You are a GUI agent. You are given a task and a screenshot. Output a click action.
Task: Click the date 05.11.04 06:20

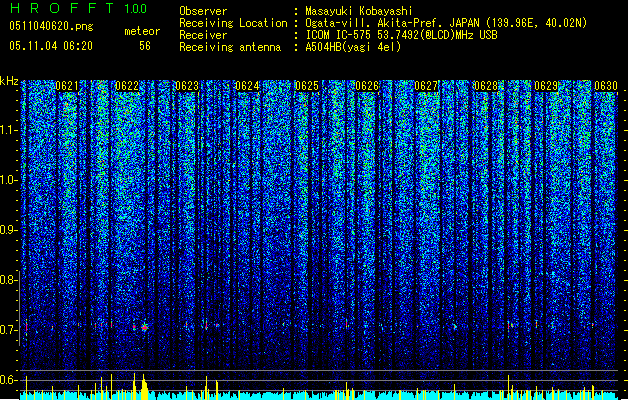tap(51, 46)
